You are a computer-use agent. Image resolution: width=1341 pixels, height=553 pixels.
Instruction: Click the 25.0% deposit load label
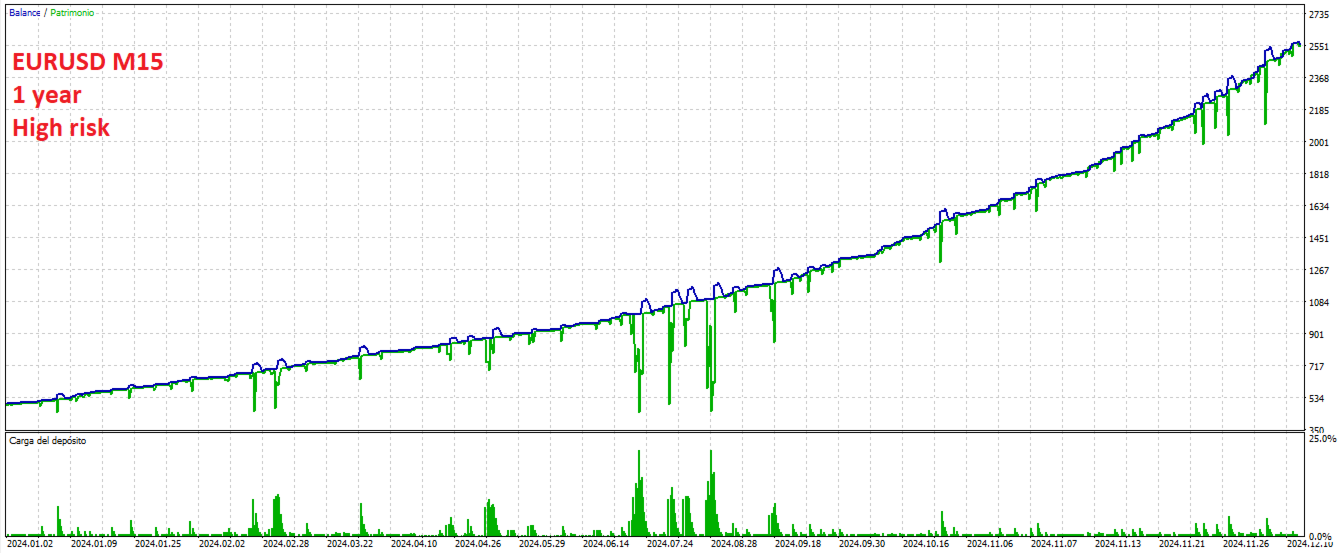1322,439
